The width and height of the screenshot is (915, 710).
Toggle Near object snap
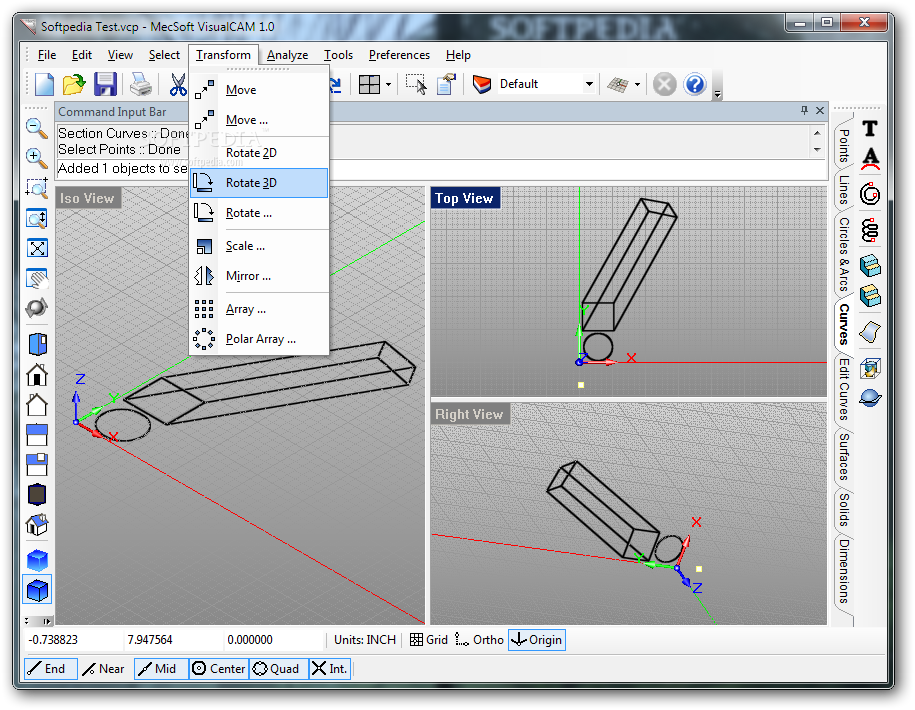pos(104,669)
